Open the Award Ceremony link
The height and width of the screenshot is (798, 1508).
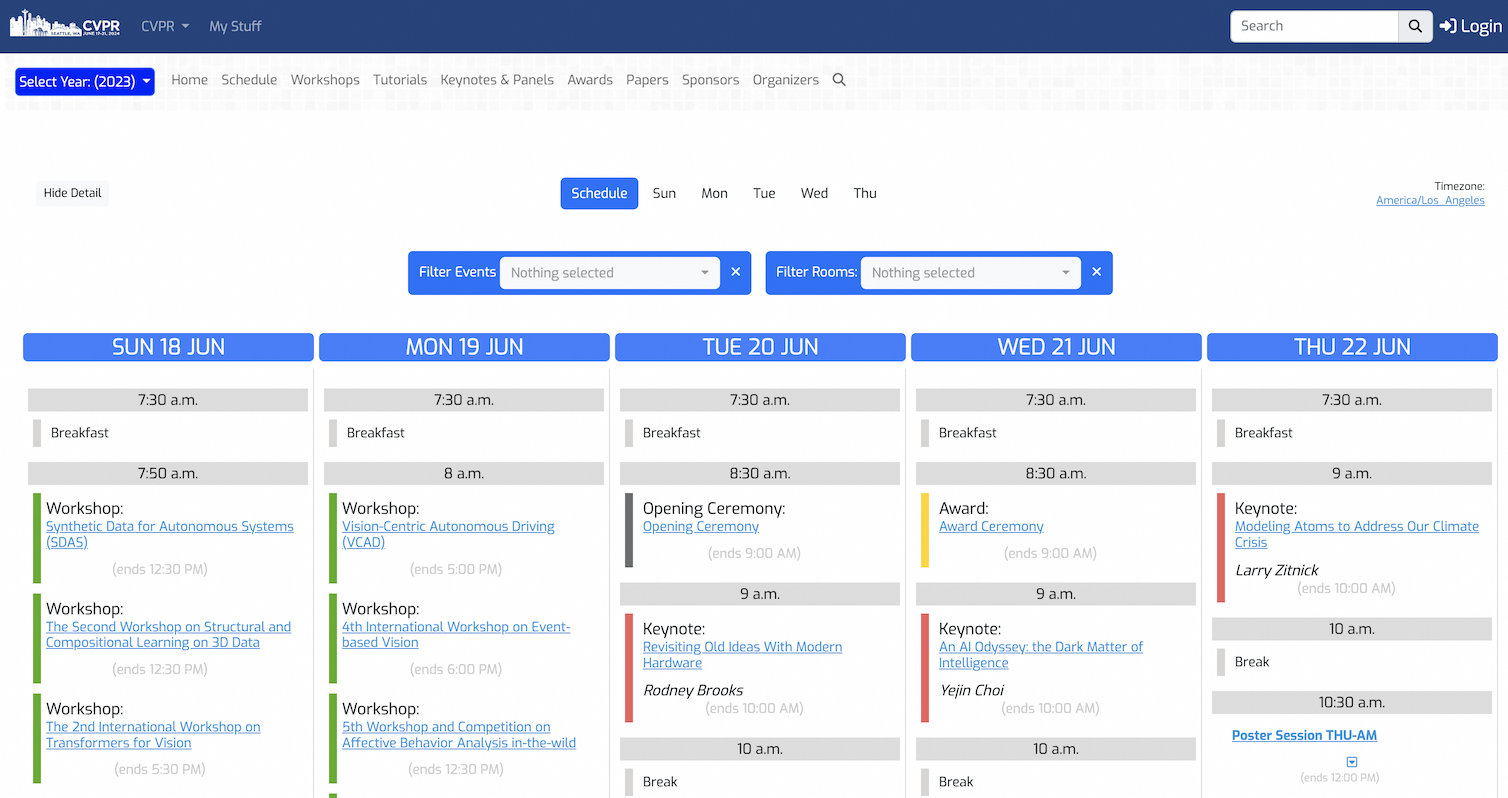coord(991,526)
